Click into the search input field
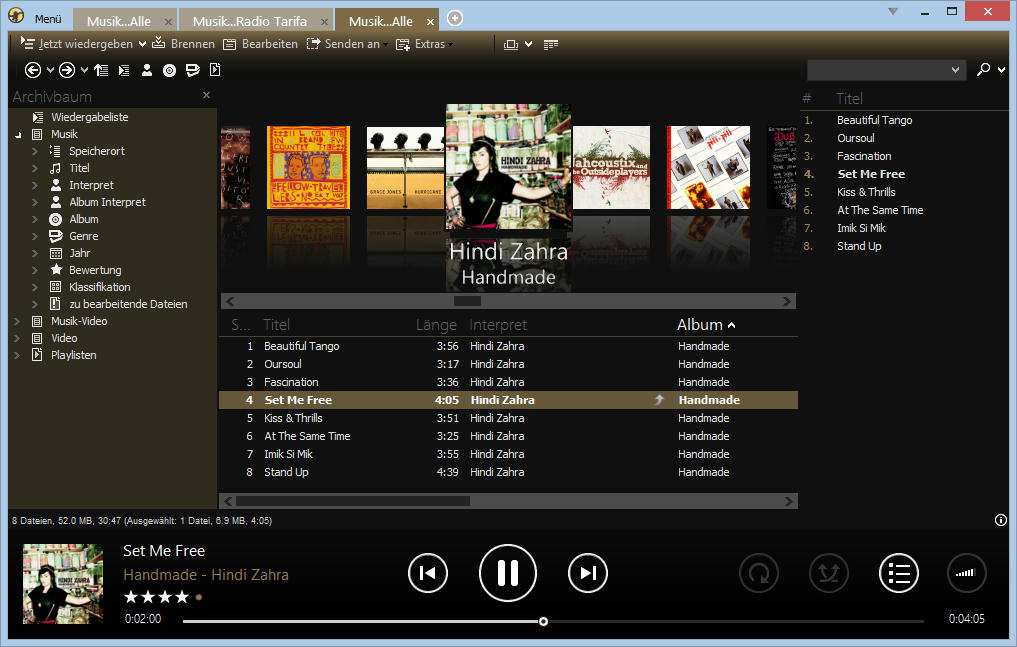 click(879, 69)
